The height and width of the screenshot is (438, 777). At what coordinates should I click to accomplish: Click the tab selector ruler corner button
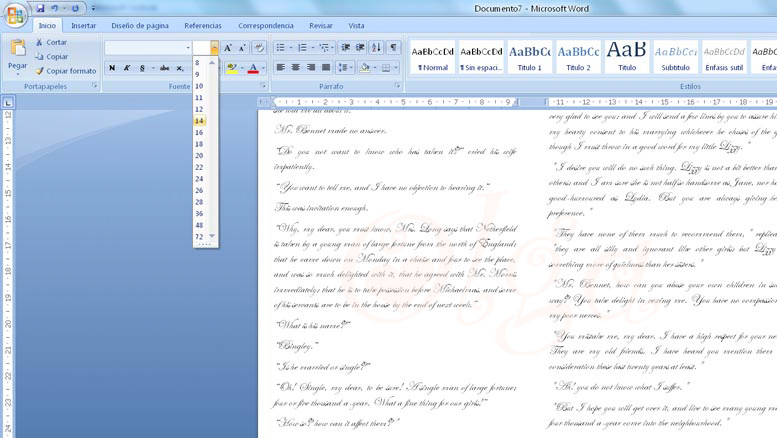(8, 103)
